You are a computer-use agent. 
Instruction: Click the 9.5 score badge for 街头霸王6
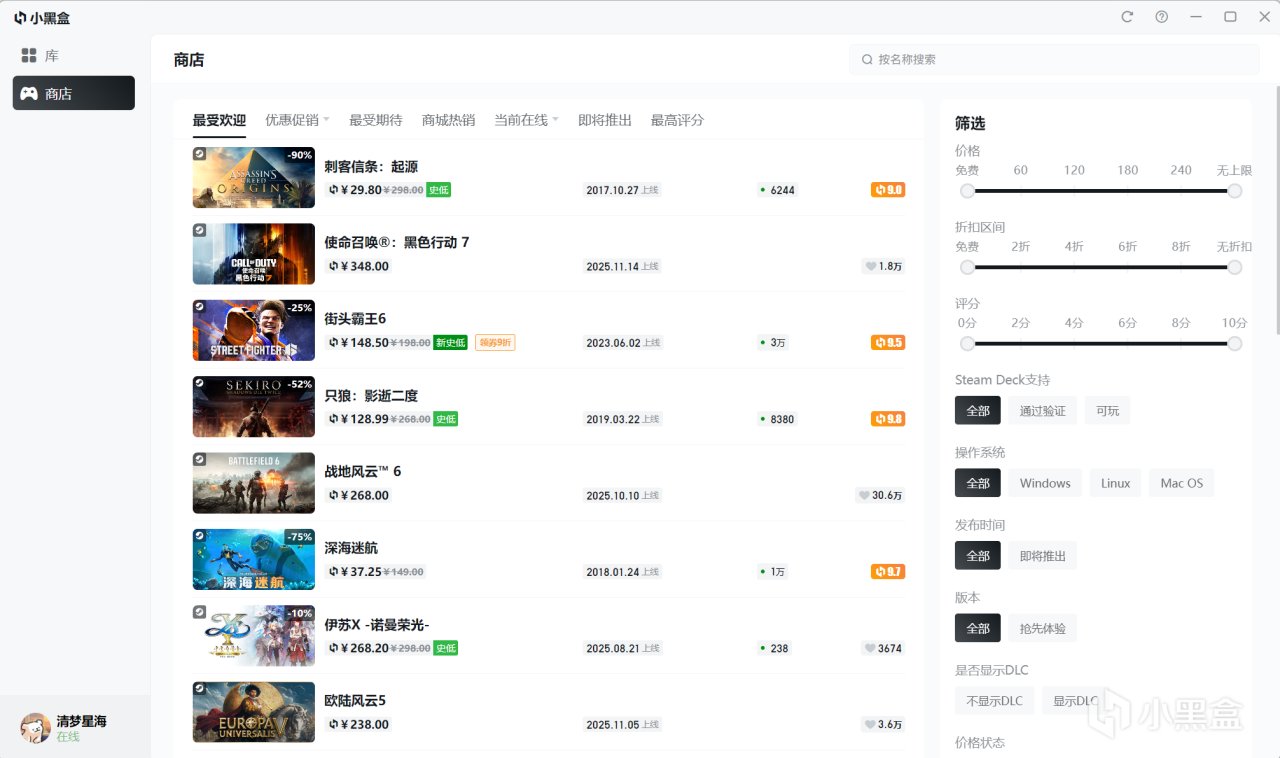pos(888,342)
